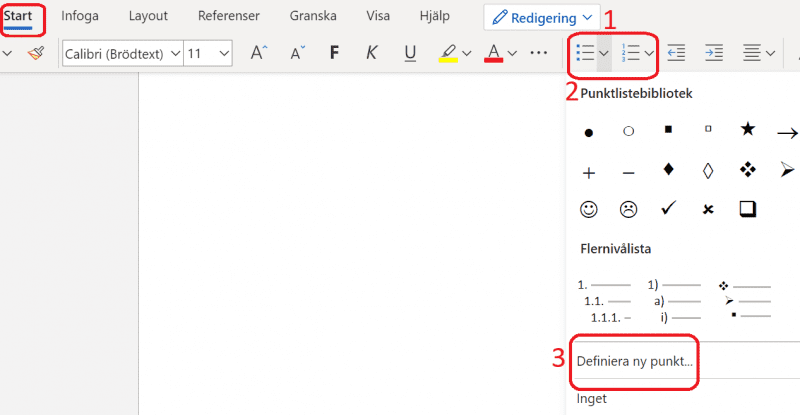Open the numbered list dropdown arrow

pyautogui.click(x=649, y=53)
